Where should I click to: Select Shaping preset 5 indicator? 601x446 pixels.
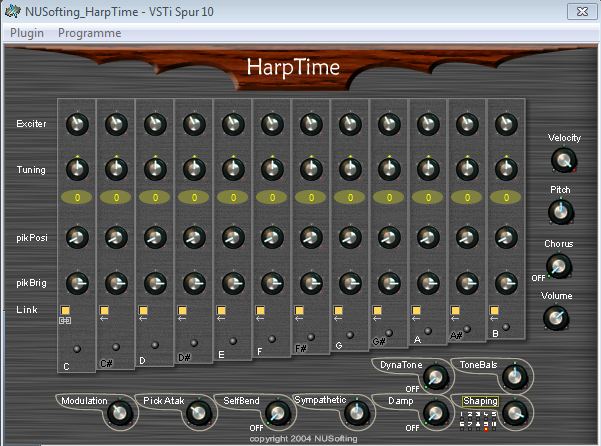click(x=494, y=419)
